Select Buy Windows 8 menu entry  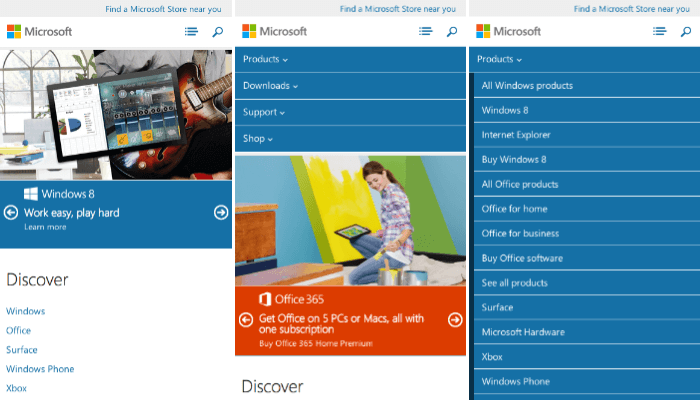[x=587, y=159]
